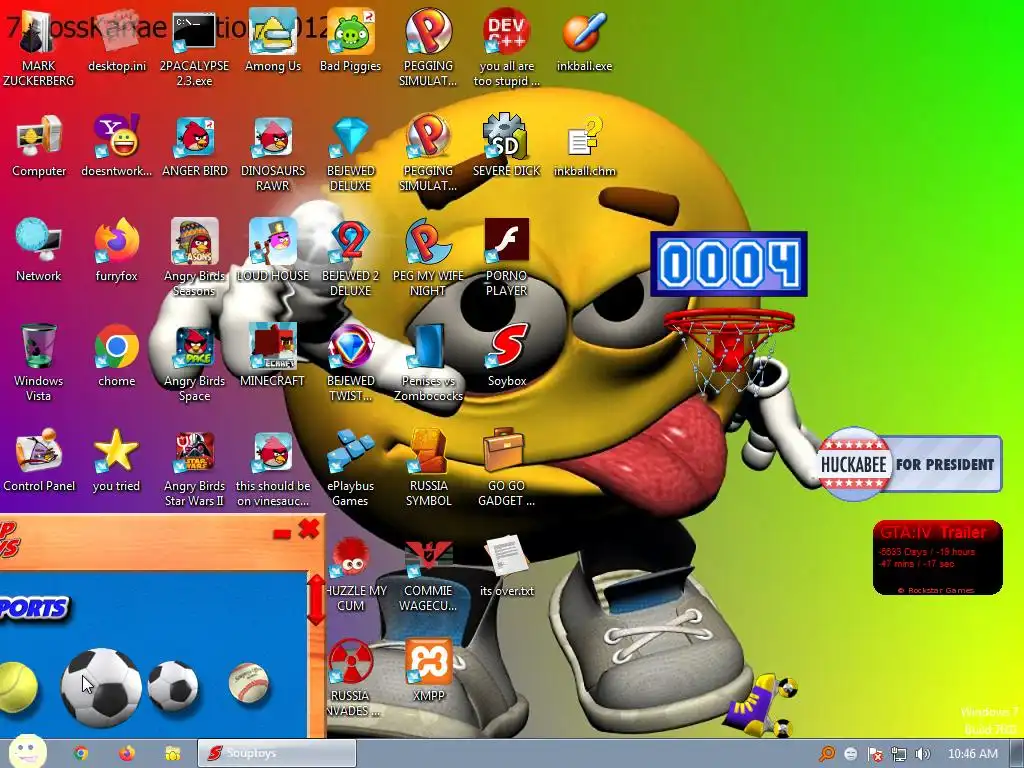
Task: Close the Souptoys toybox with red X
Action: click(309, 528)
